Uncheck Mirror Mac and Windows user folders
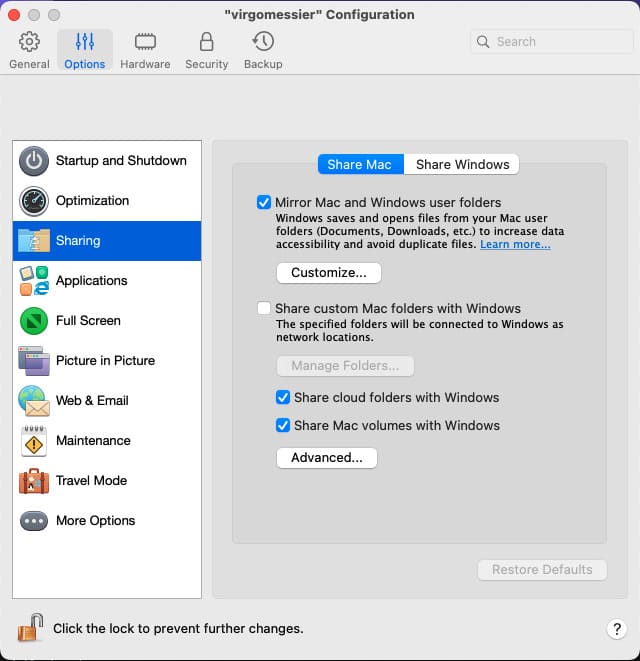 264,202
